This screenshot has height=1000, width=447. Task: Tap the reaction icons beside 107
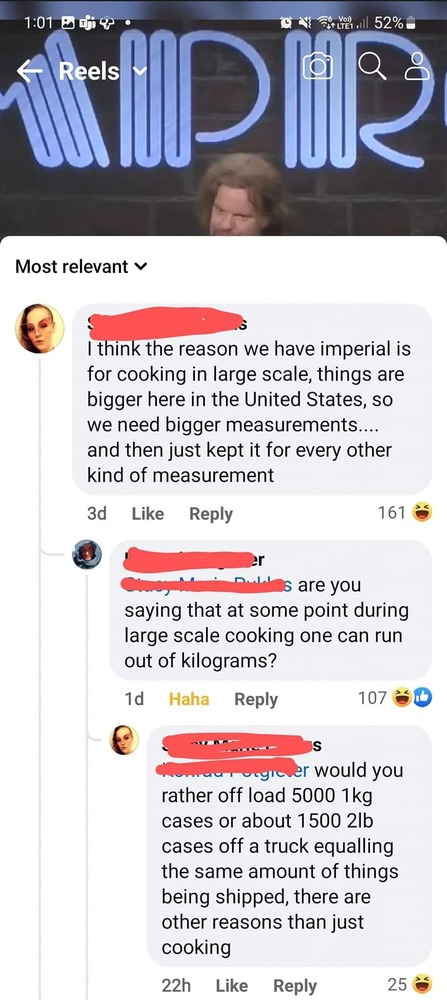point(411,698)
